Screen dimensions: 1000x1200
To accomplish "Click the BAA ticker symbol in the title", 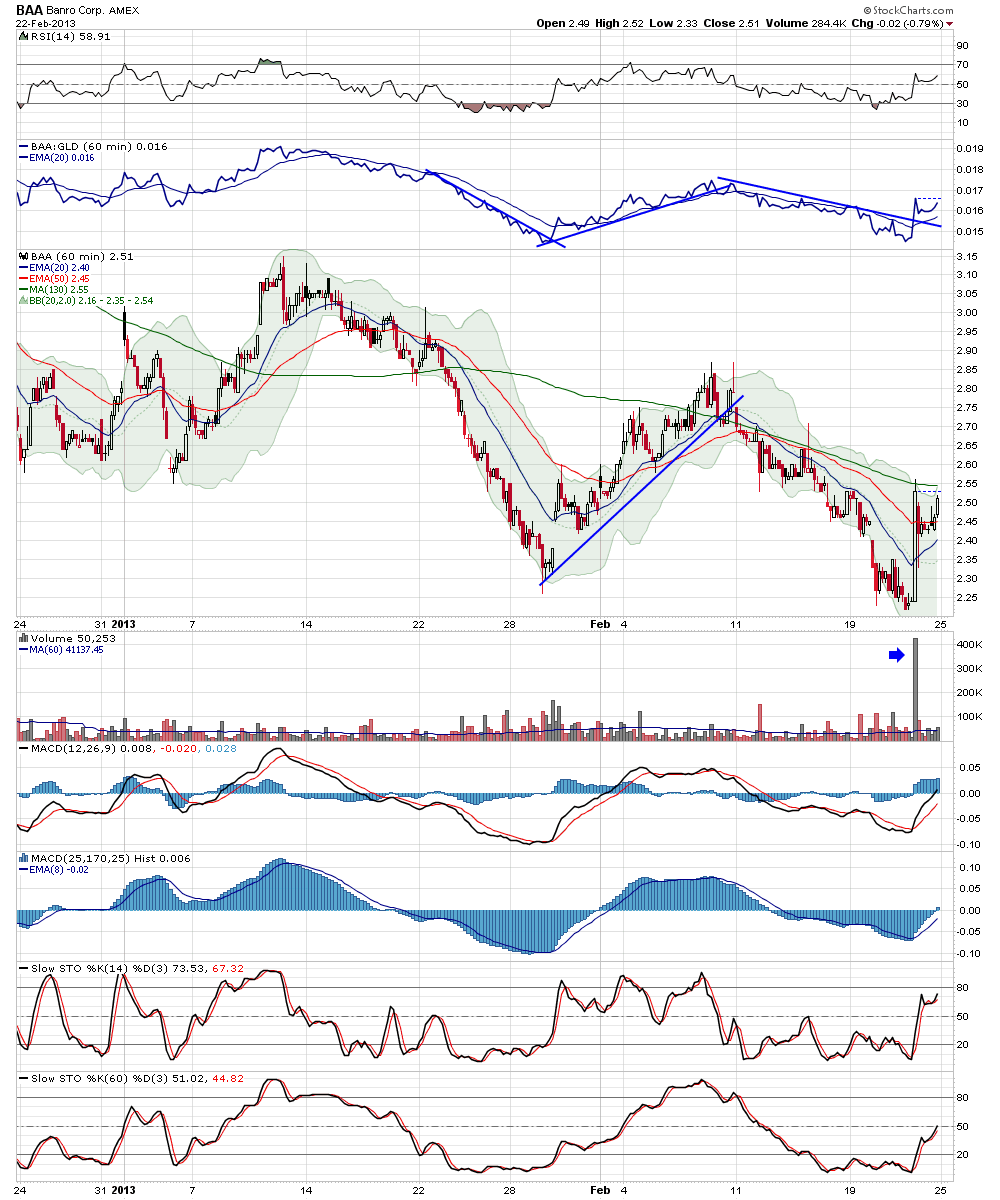I will coord(28,9).
